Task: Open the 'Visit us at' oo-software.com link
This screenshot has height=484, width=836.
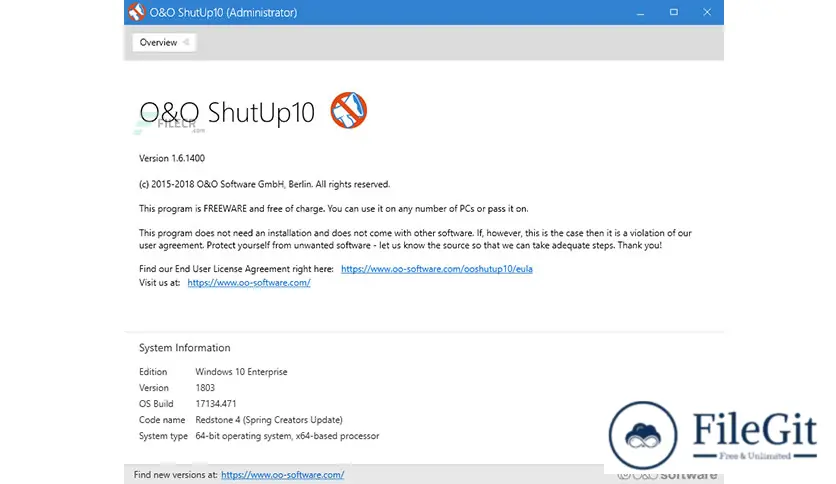Action: click(x=249, y=283)
